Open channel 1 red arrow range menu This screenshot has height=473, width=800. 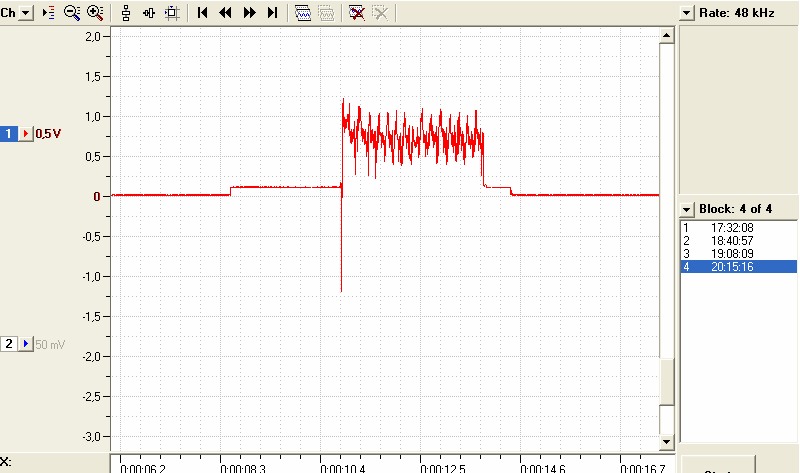26,134
